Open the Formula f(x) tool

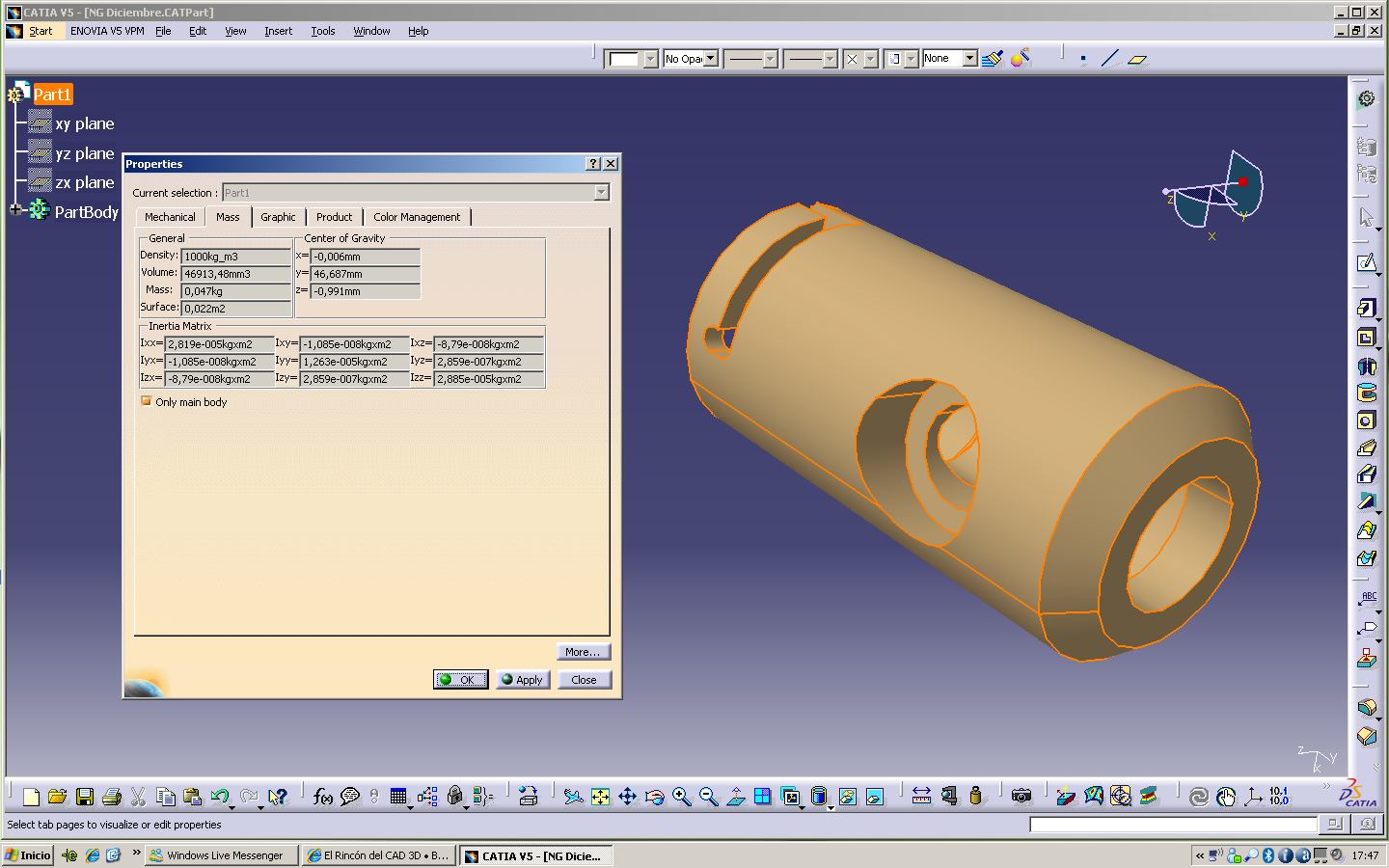coord(323,797)
